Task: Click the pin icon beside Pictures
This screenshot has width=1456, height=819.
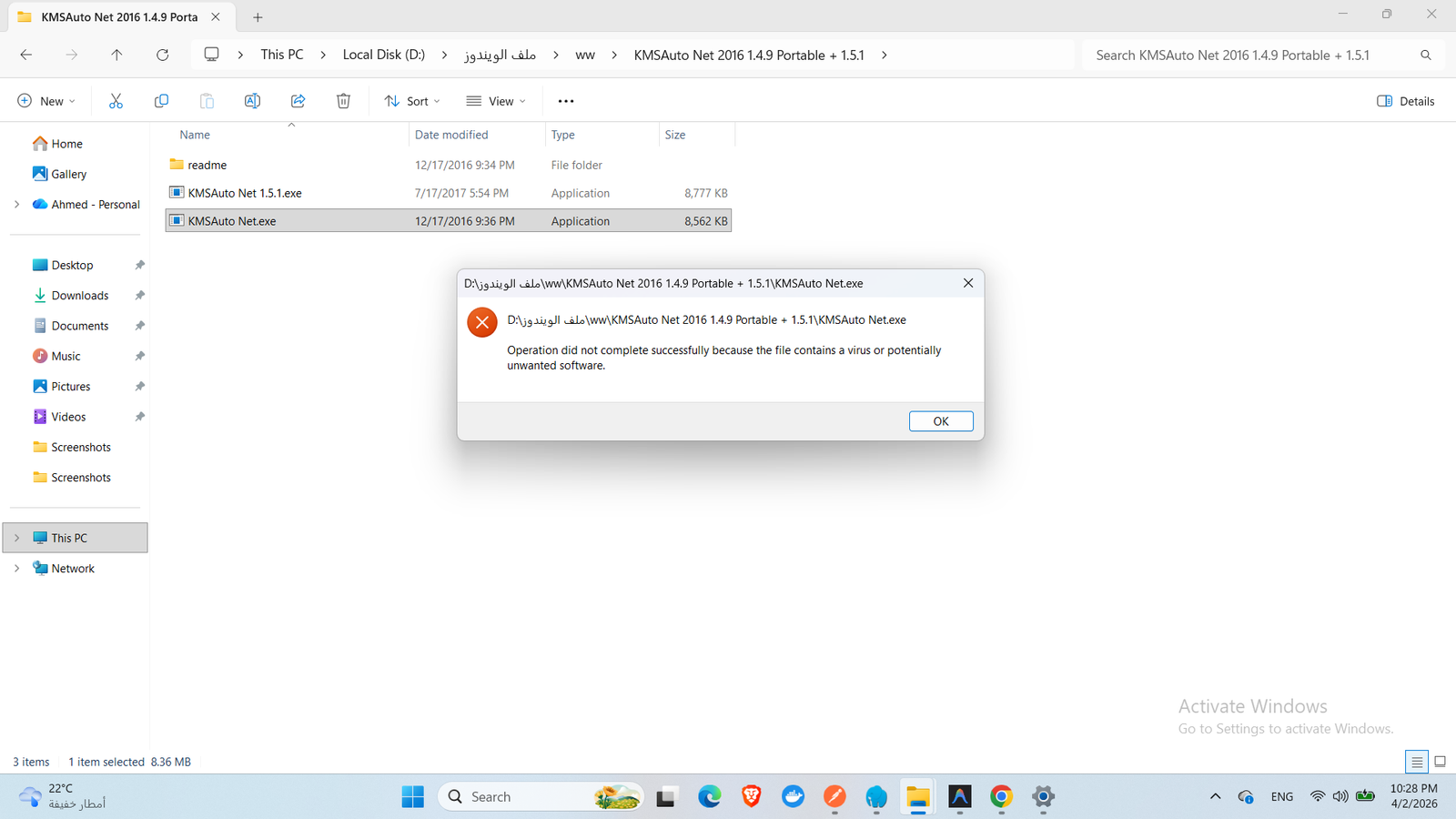Action: coord(139,387)
